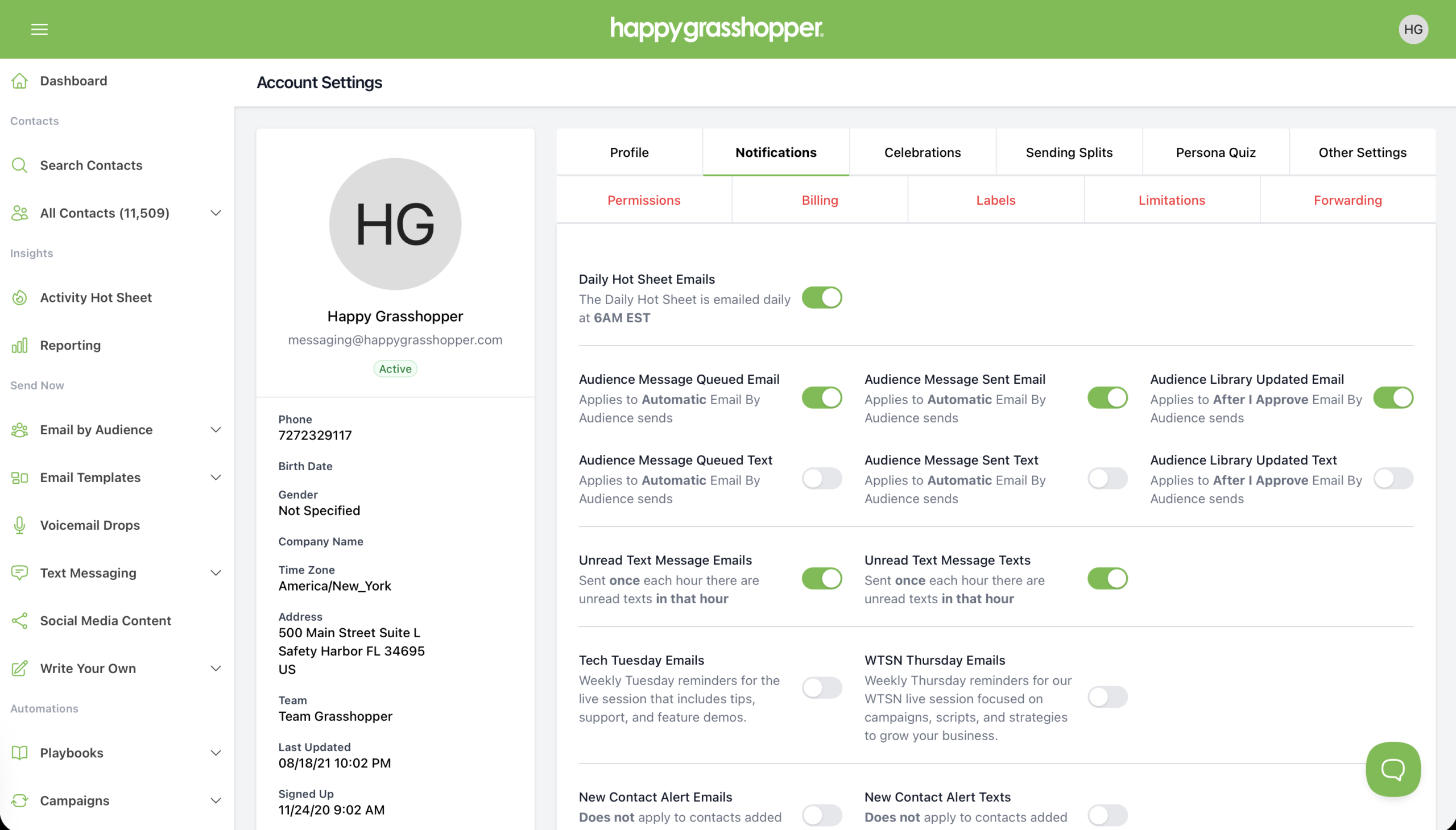Click the Activity Hot Sheet flame icon
The width and height of the screenshot is (1456, 830).
coord(19,297)
